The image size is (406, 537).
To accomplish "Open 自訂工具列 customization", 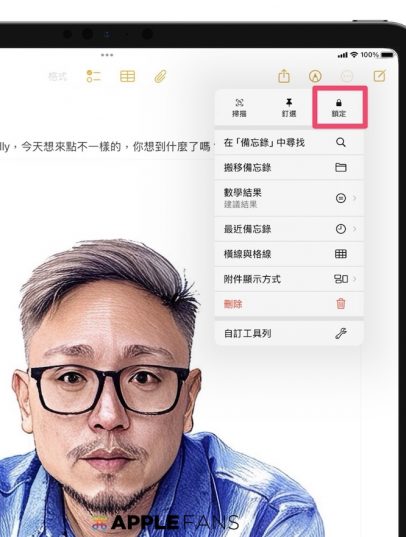I will point(288,333).
